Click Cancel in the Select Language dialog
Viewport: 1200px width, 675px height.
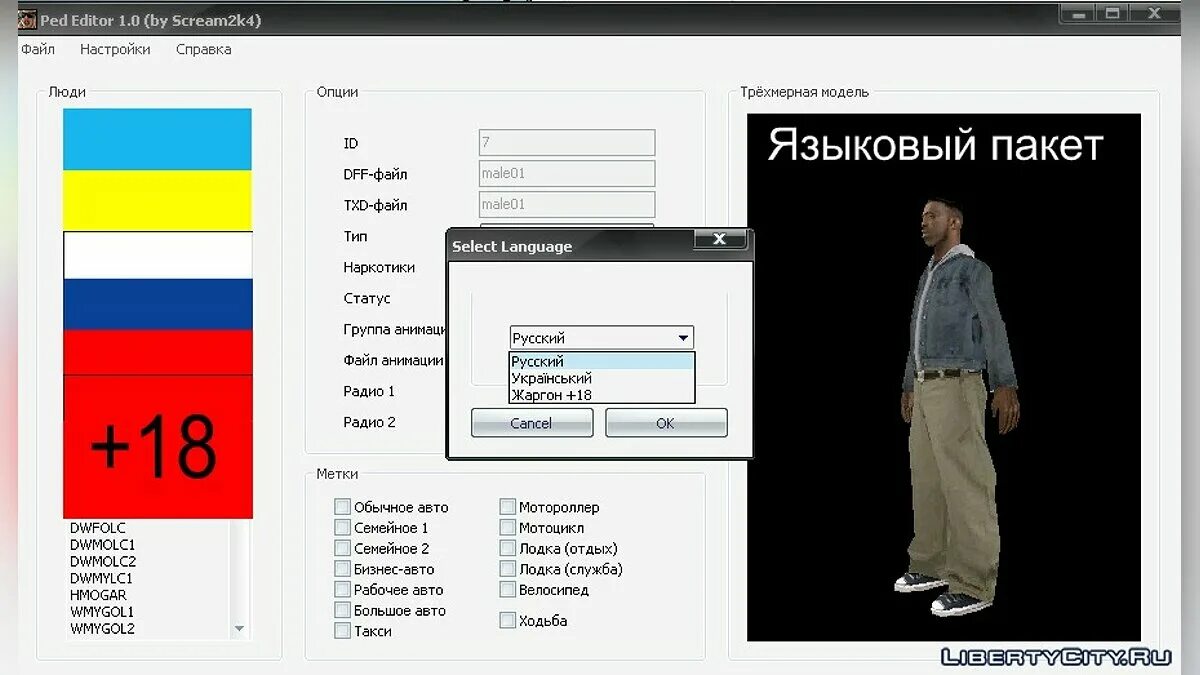(x=531, y=422)
